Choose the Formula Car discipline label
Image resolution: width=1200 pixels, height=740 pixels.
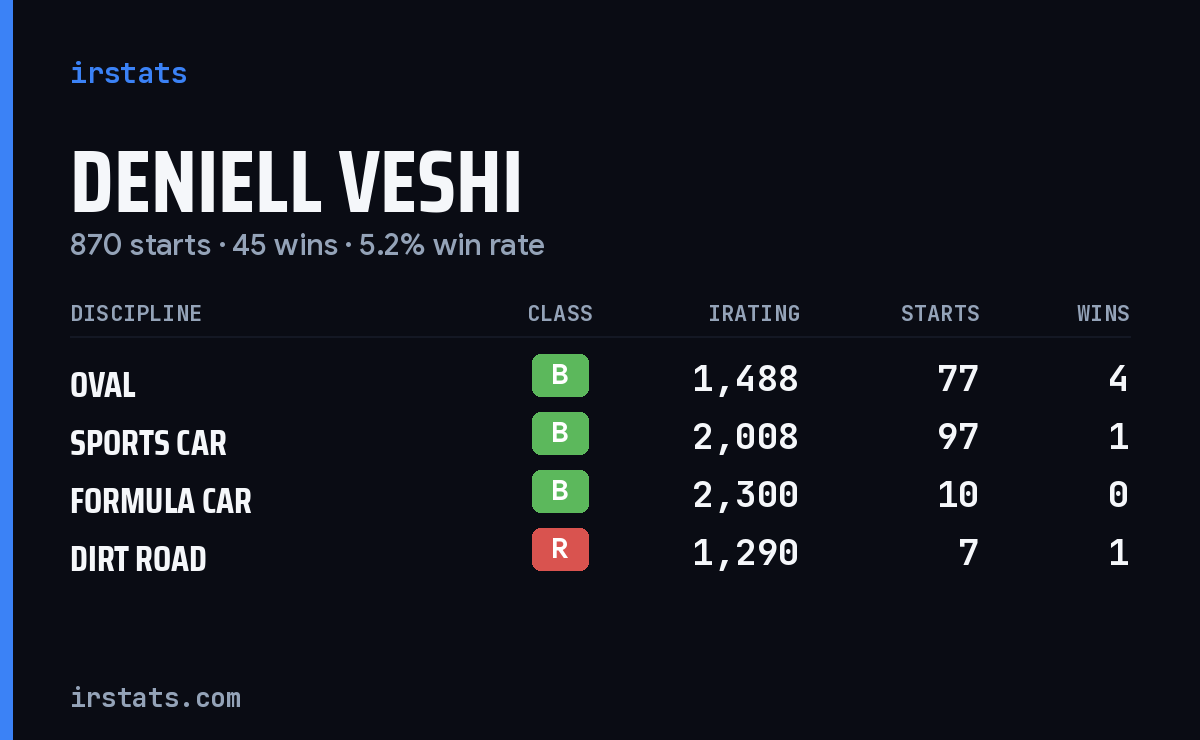coord(161,501)
